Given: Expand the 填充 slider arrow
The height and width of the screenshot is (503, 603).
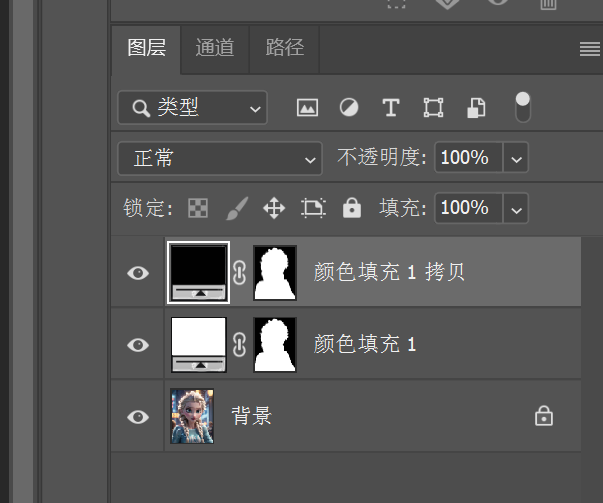Looking at the screenshot, I should pyautogui.click(x=516, y=209).
